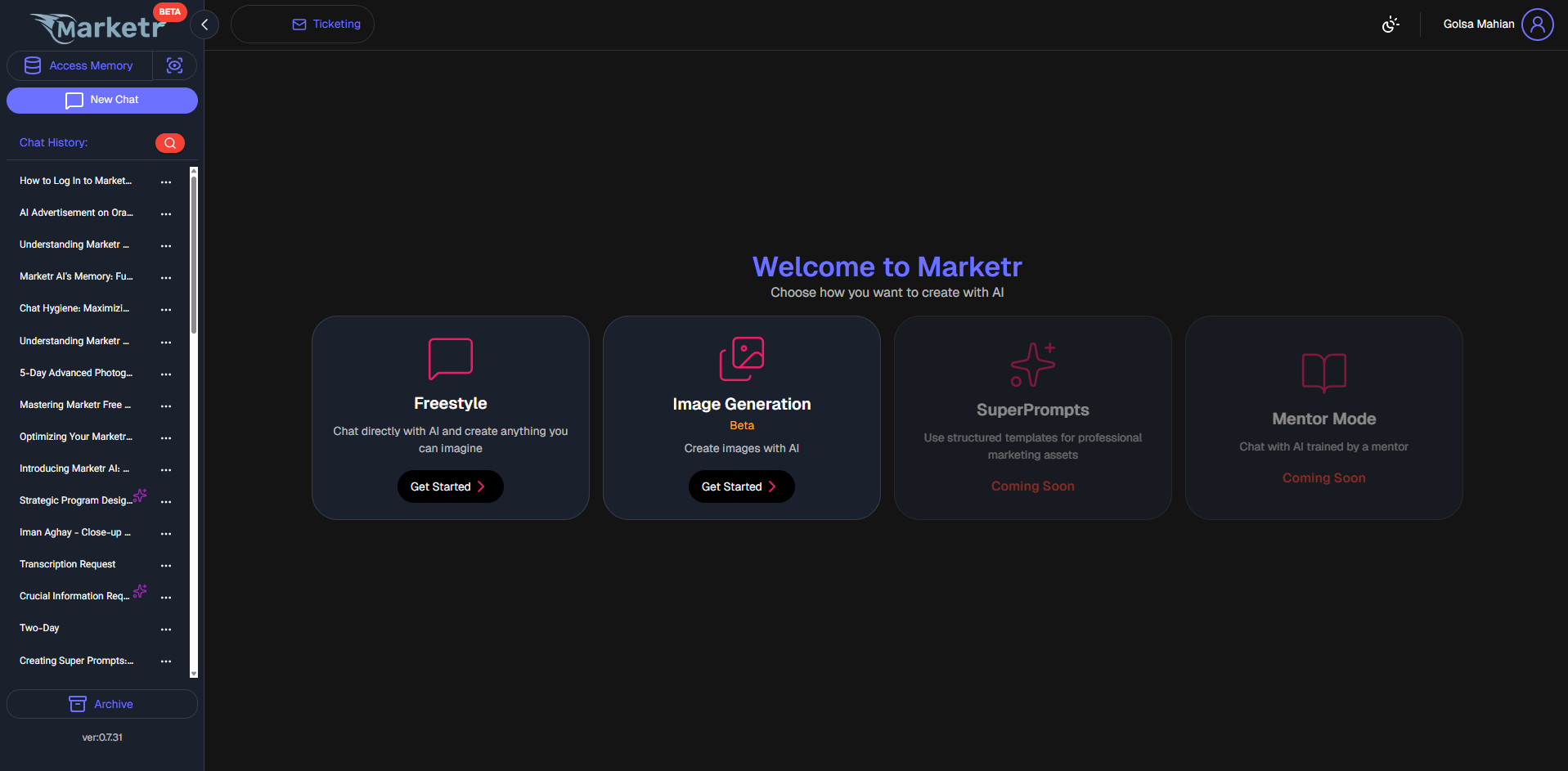Open options for 'Strategic Program Desig' chat
1568x771 pixels.
point(166,501)
